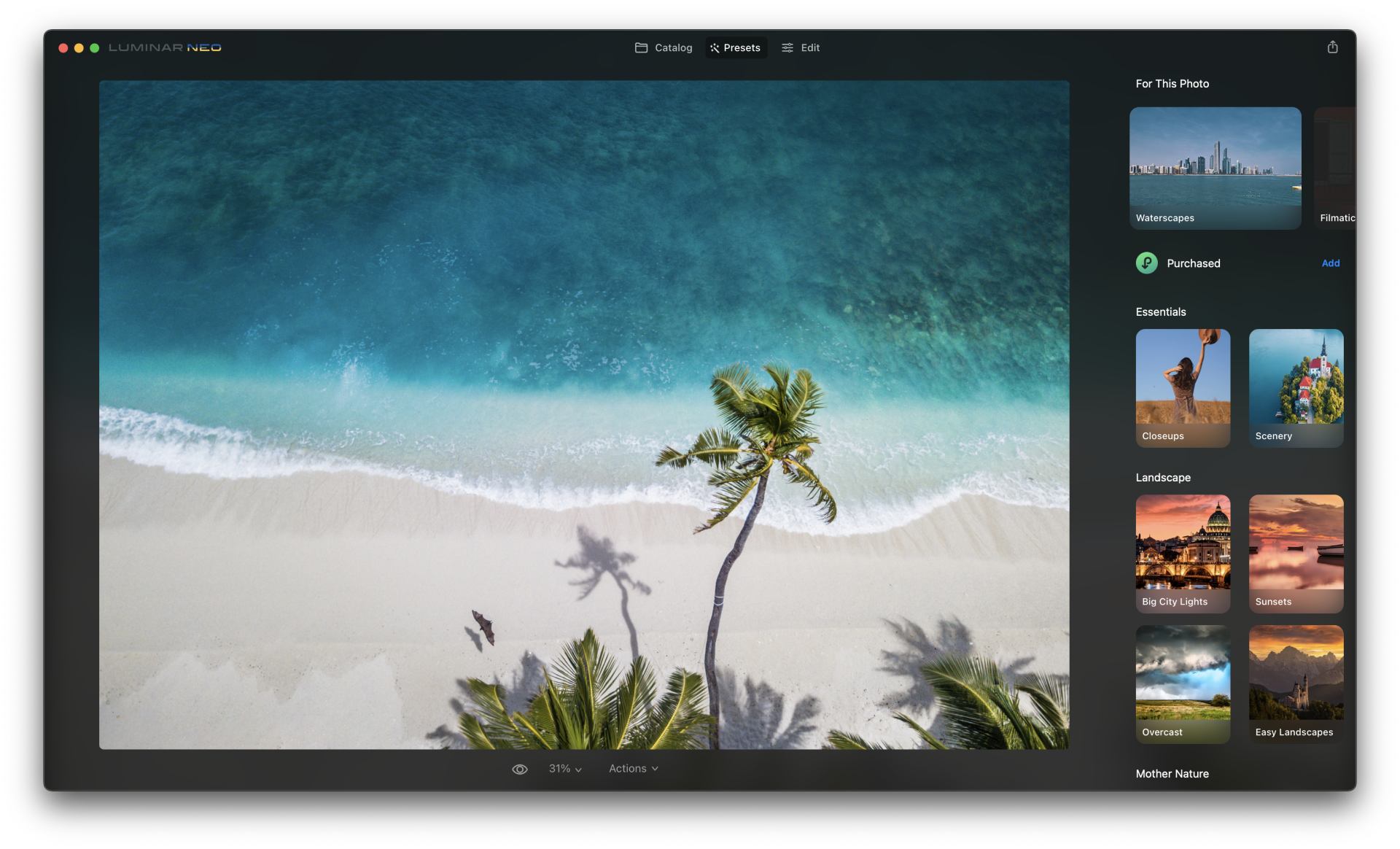Click the share/export icon
Image resolution: width=1400 pixels, height=849 pixels.
tap(1332, 47)
